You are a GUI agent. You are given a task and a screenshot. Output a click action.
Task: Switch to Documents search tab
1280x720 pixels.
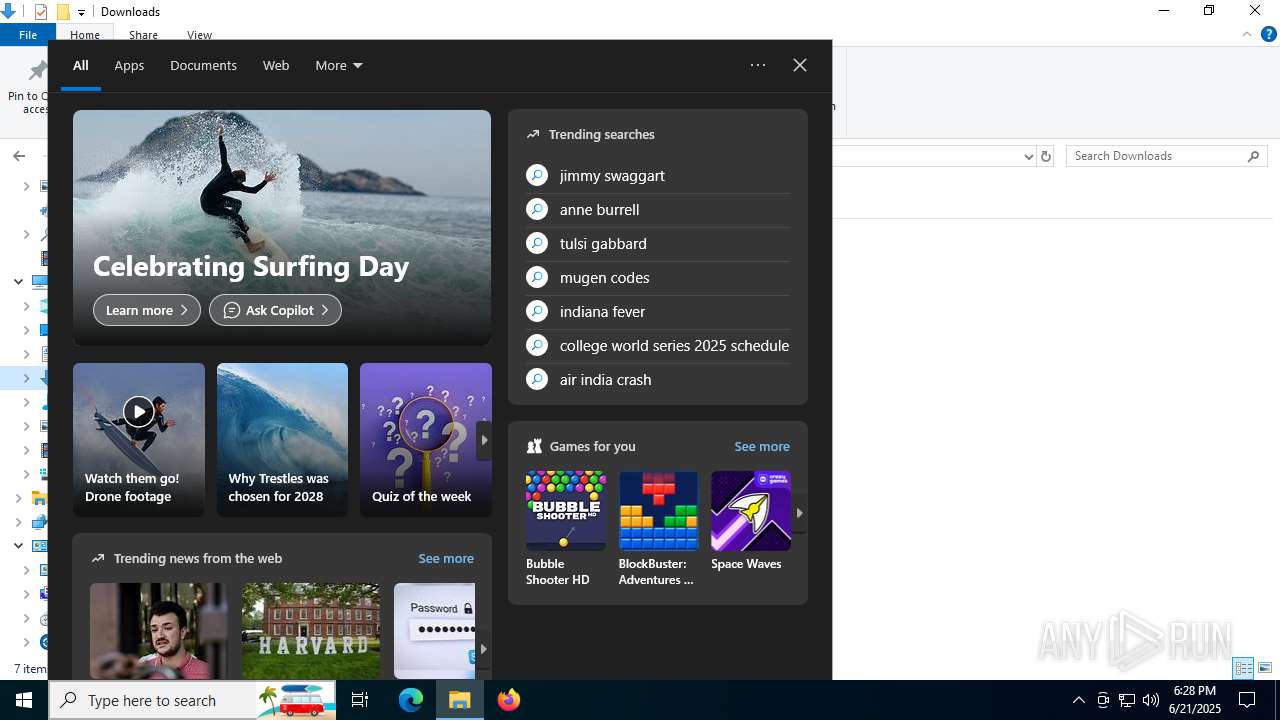(x=203, y=65)
